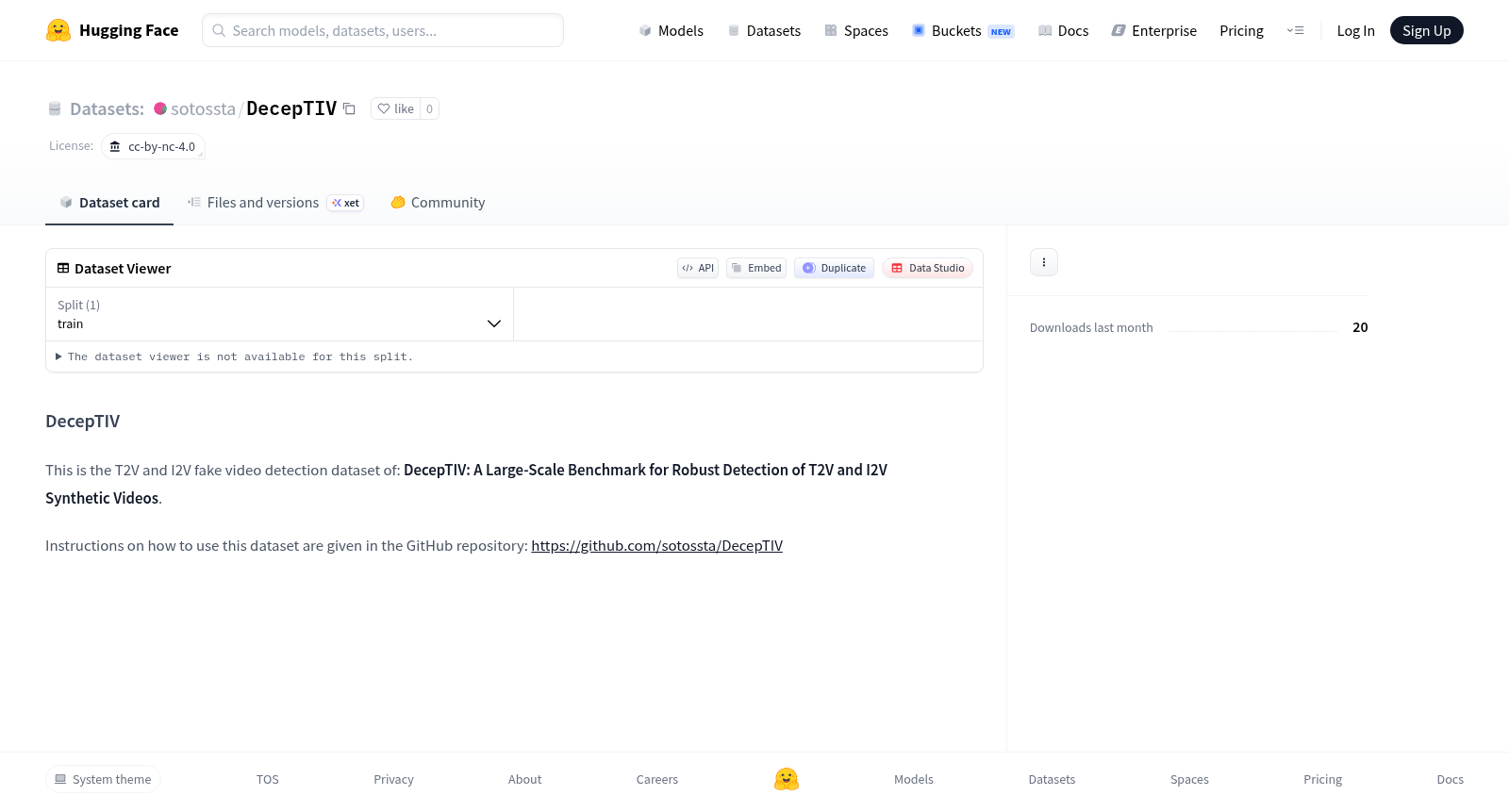This screenshot has width=1509, height=812.
Task: Click the sotossta username link
Action: pos(203,108)
